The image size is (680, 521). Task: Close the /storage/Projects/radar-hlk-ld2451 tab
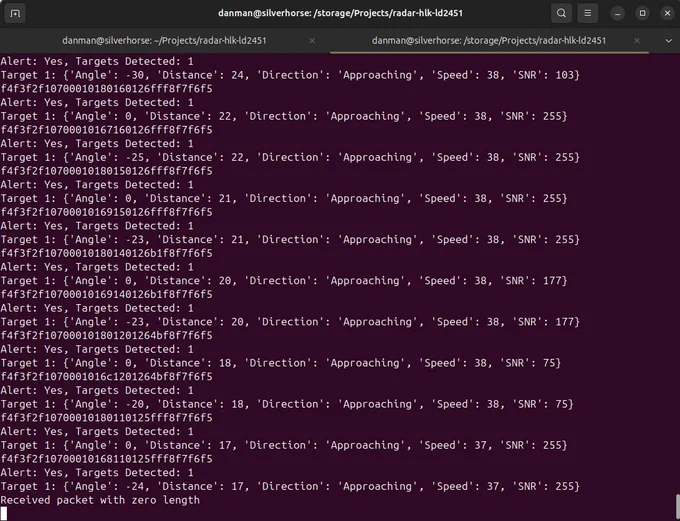click(x=637, y=40)
